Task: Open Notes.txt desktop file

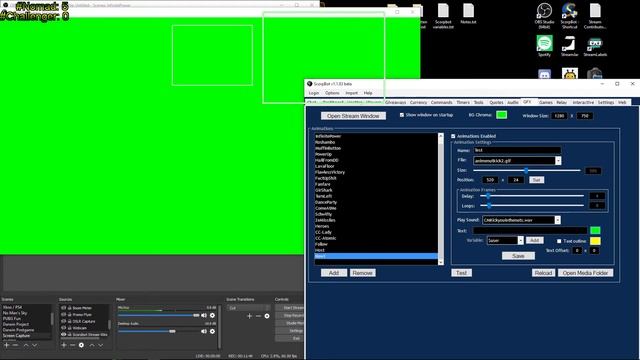Action: pyautogui.click(x=468, y=13)
